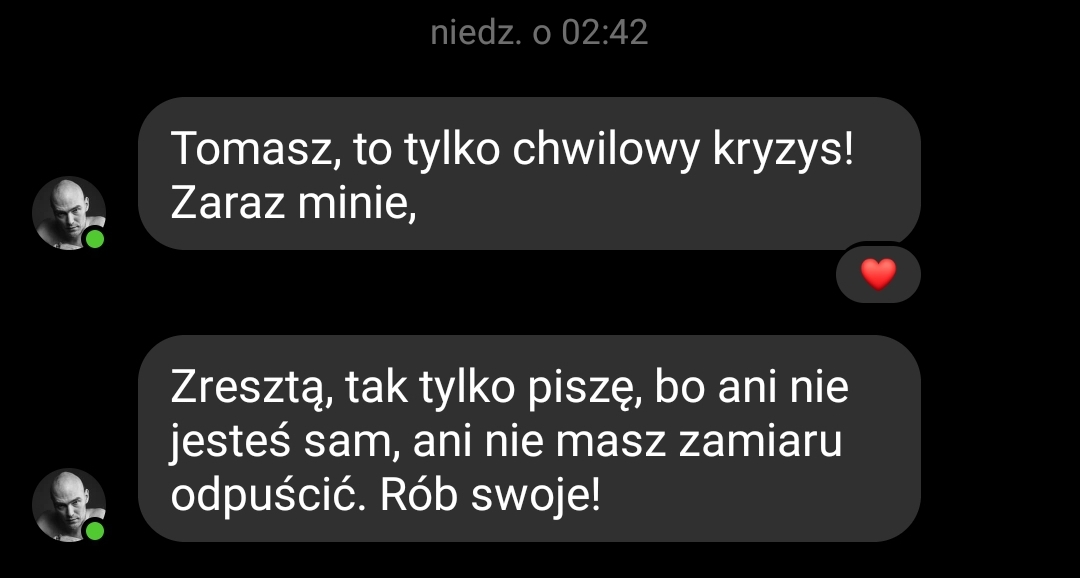Click the green online dot on lower avatar
The height and width of the screenshot is (578, 1080).
[x=94, y=531]
